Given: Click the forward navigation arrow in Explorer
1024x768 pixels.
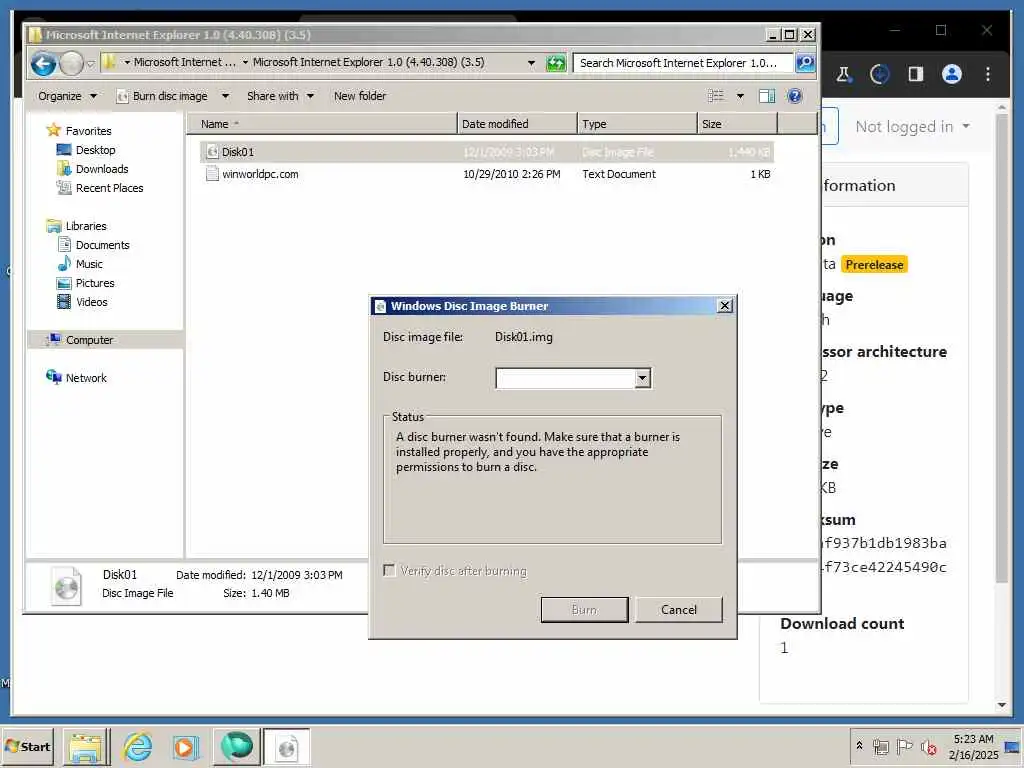Looking at the screenshot, I should (71, 63).
